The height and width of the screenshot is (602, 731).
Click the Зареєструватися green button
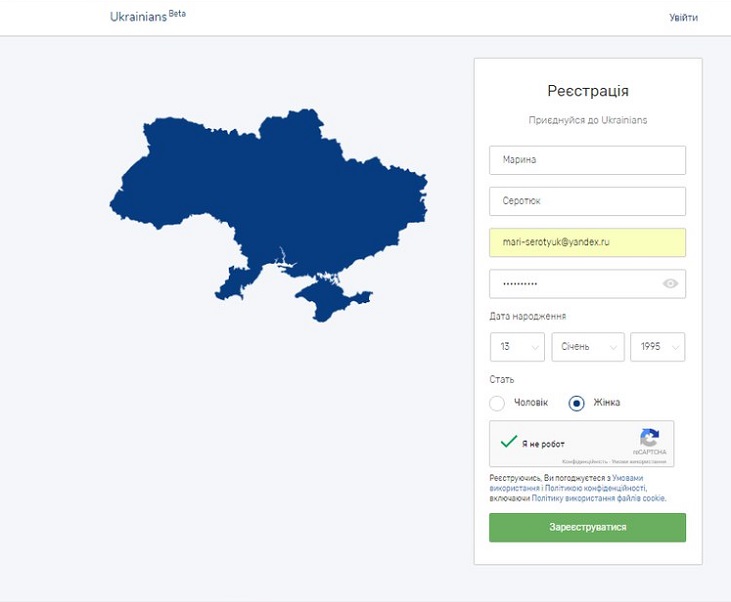tap(587, 527)
